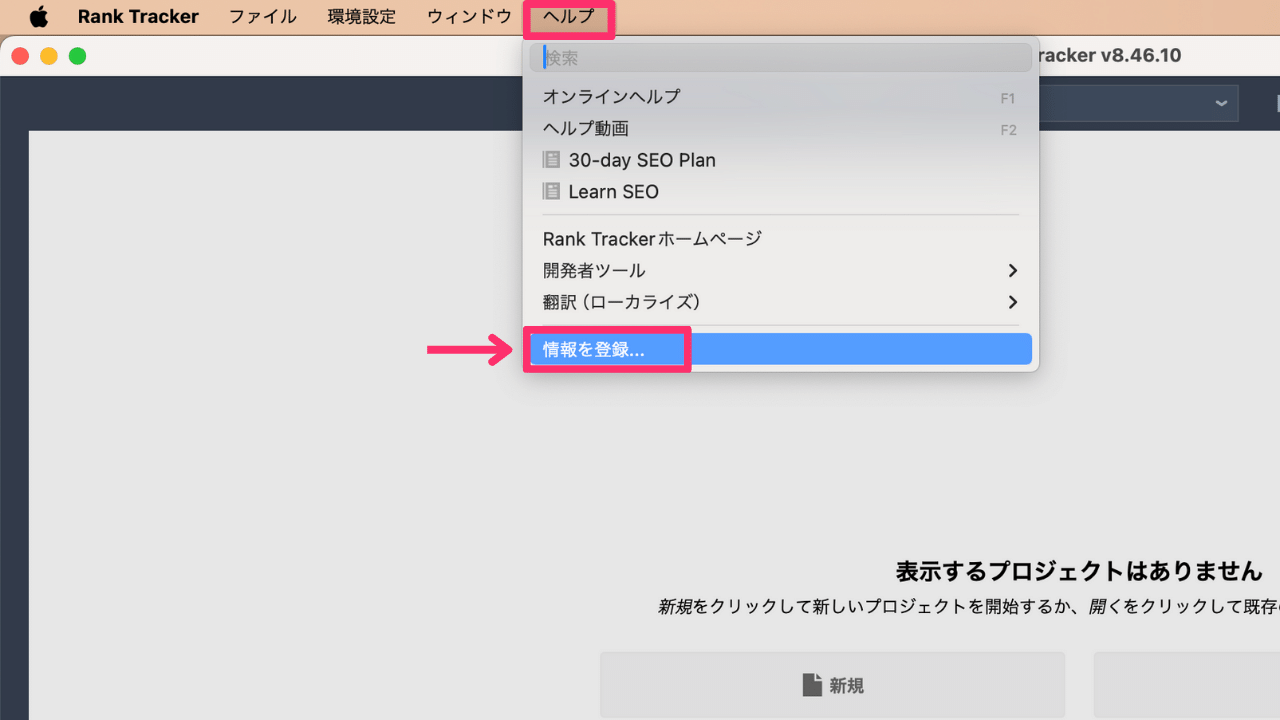Select ヘルプ動画 menu entry
The width and height of the screenshot is (1280, 720).
[780, 129]
